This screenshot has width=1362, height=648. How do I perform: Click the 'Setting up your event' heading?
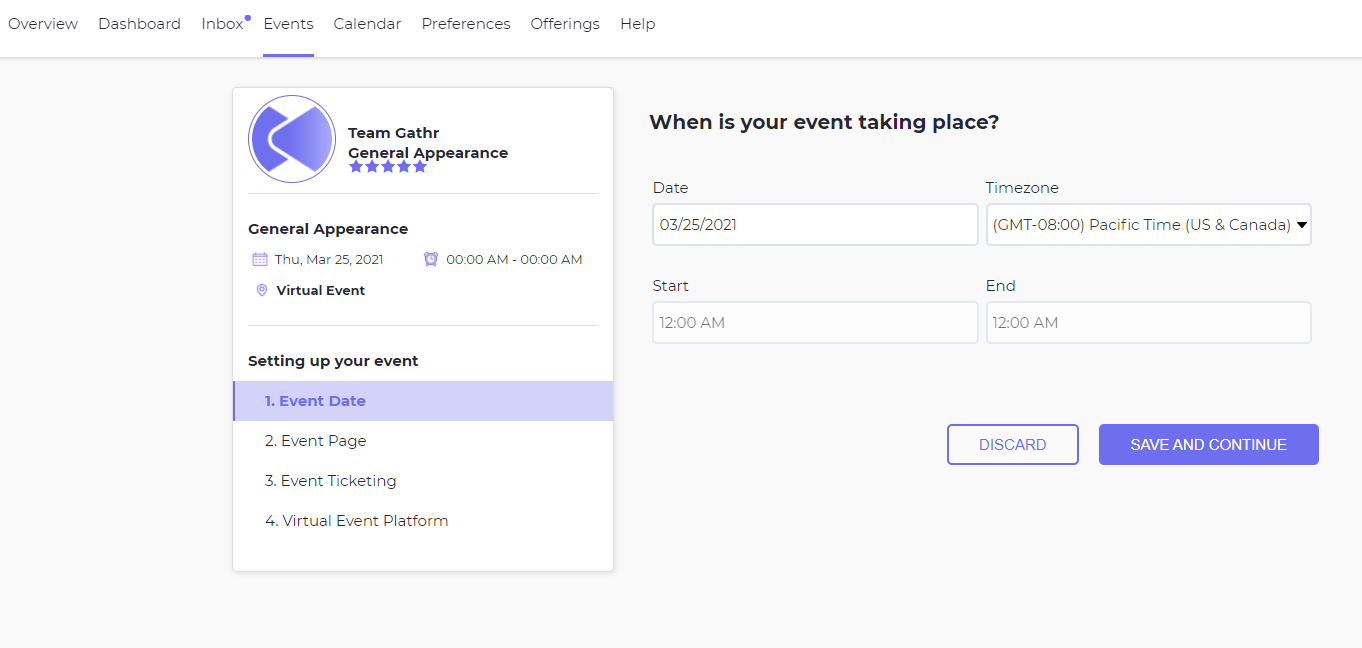[333, 361]
